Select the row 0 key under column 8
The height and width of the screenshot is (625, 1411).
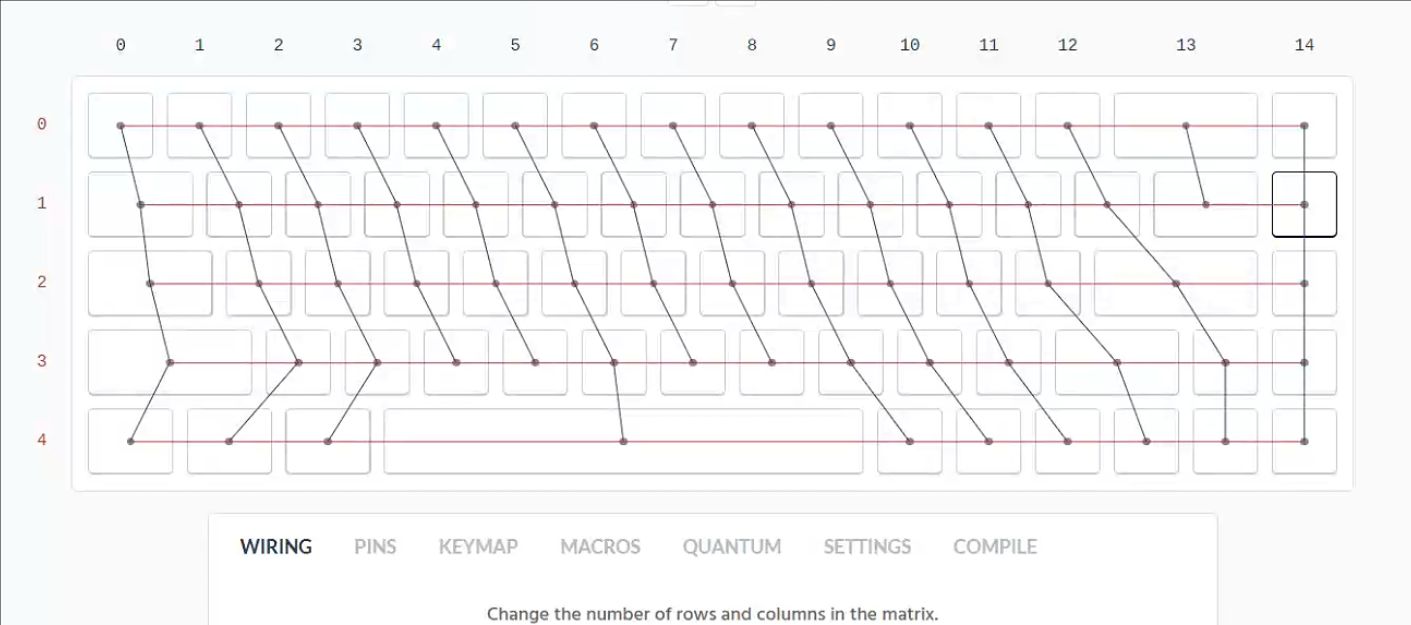coord(752,125)
